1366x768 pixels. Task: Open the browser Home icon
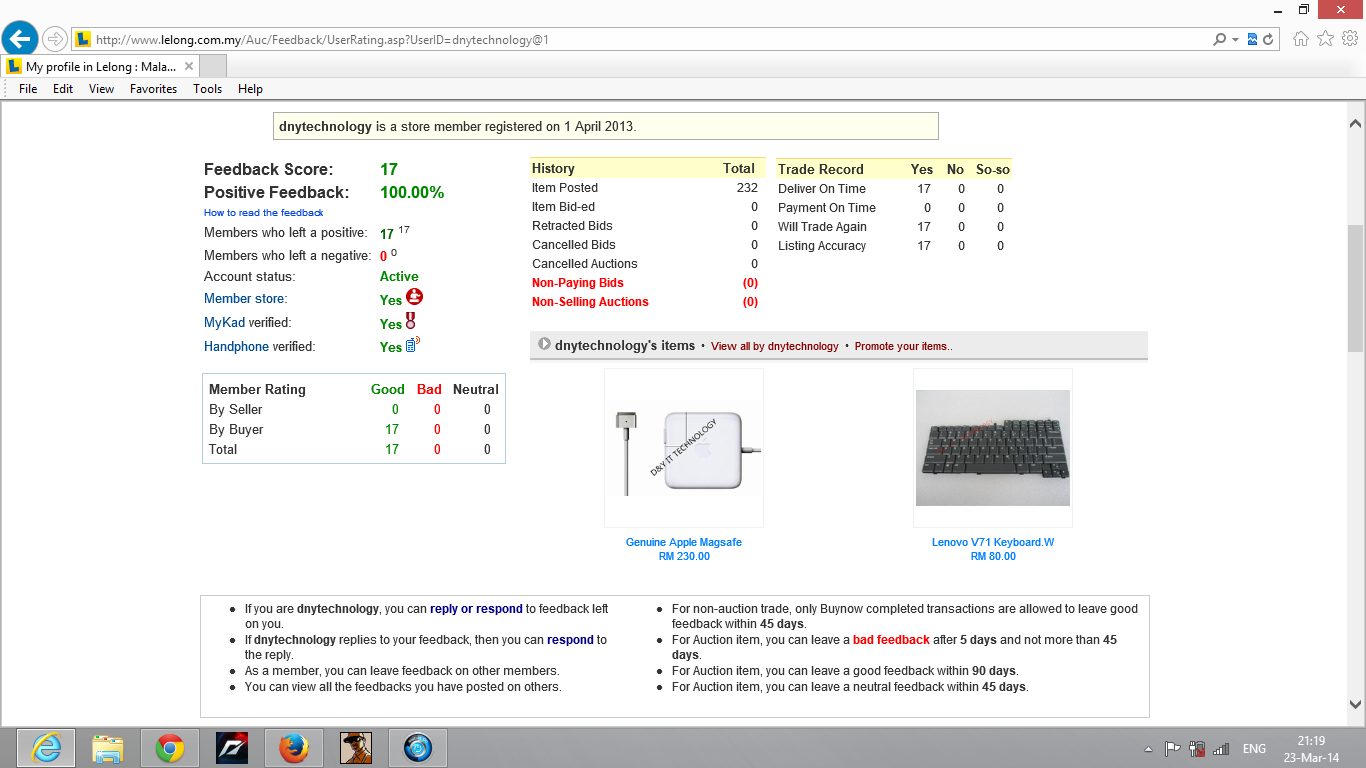point(1301,39)
